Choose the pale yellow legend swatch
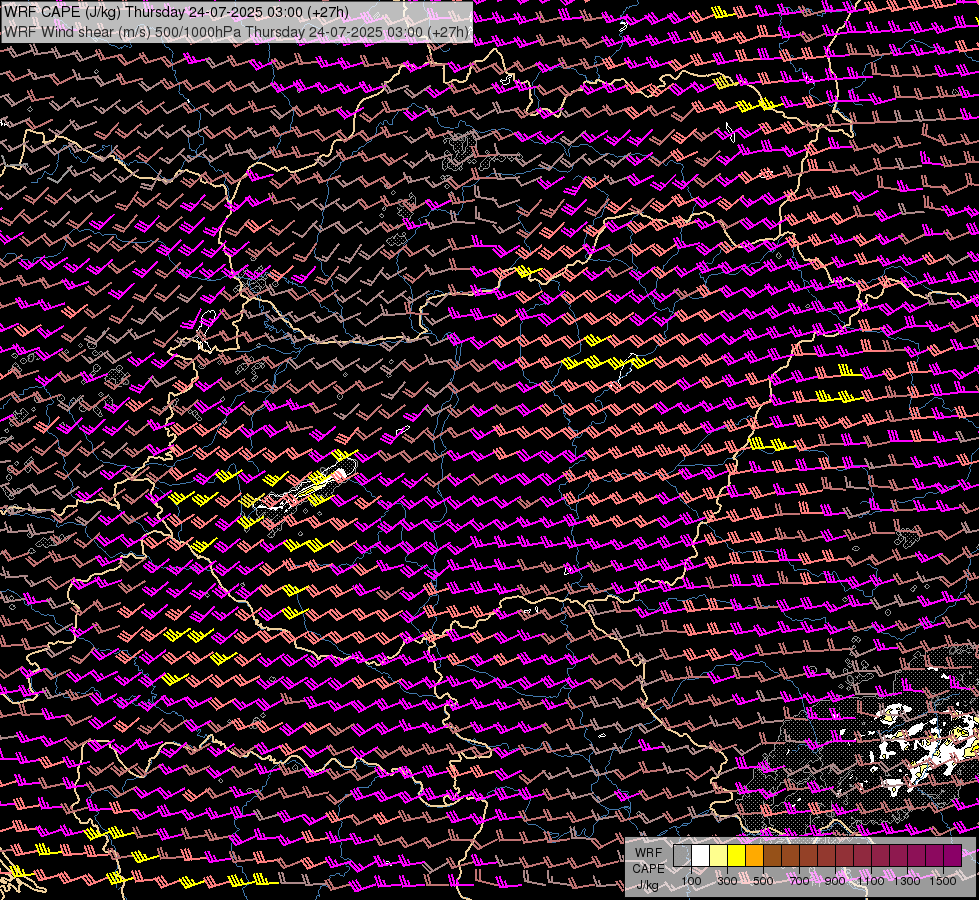This screenshot has width=979, height=900. (x=719, y=855)
